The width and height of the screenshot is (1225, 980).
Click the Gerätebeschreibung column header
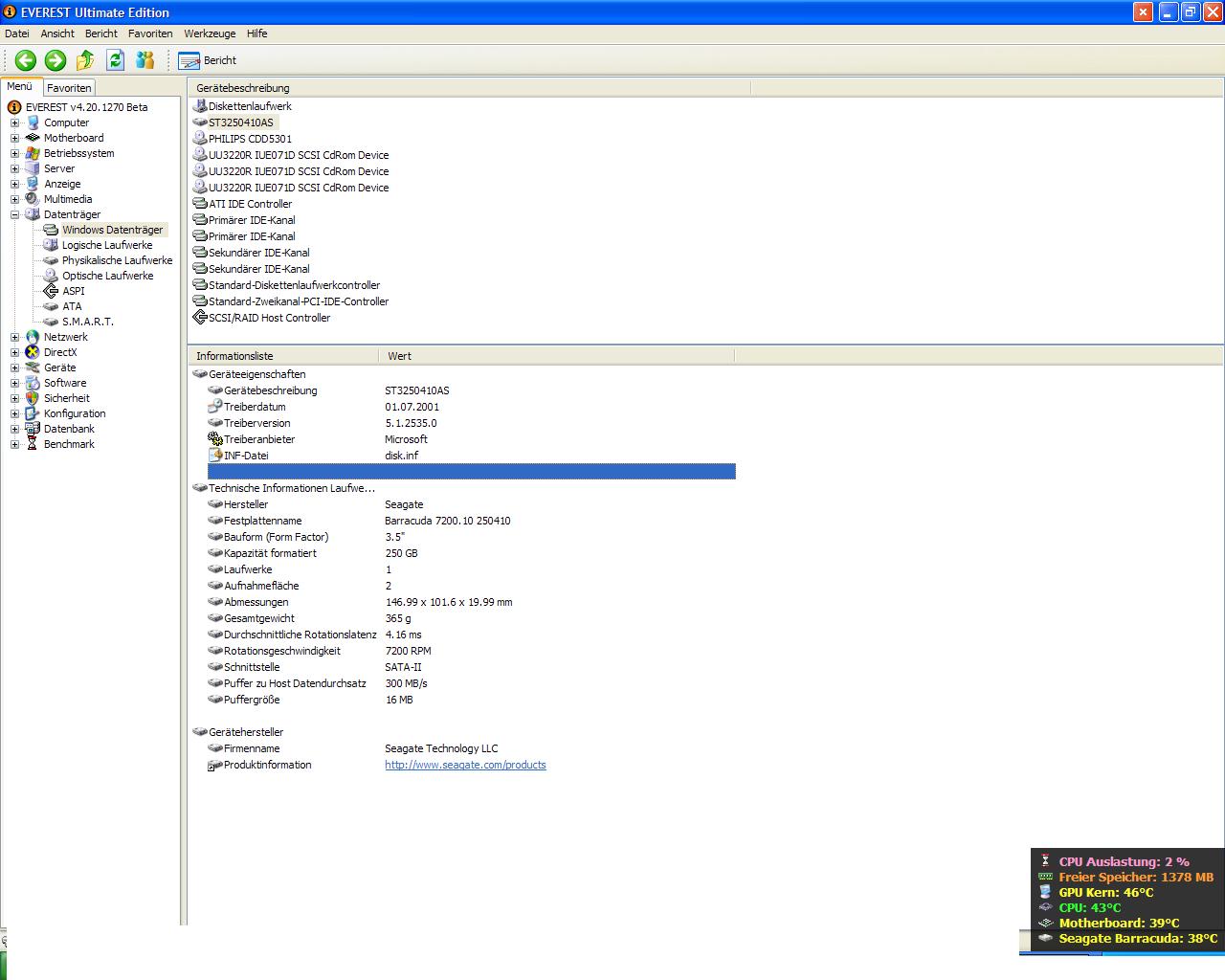(469, 88)
